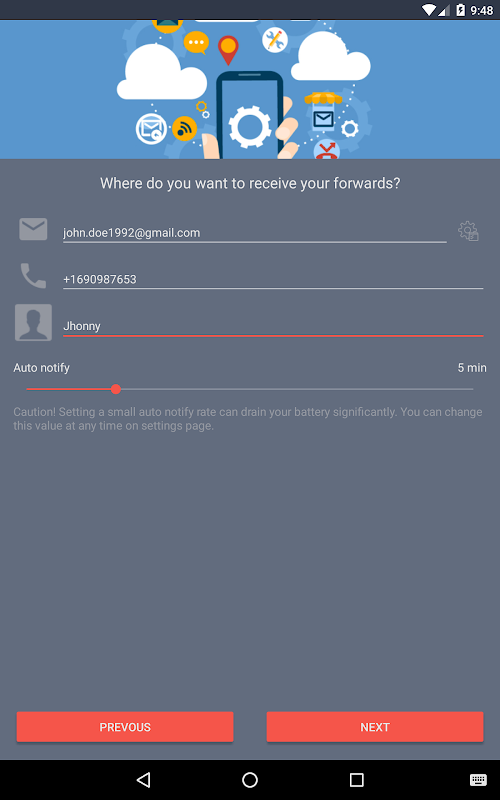Select the contact avatar icon
The height and width of the screenshot is (800, 500).
point(33,322)
